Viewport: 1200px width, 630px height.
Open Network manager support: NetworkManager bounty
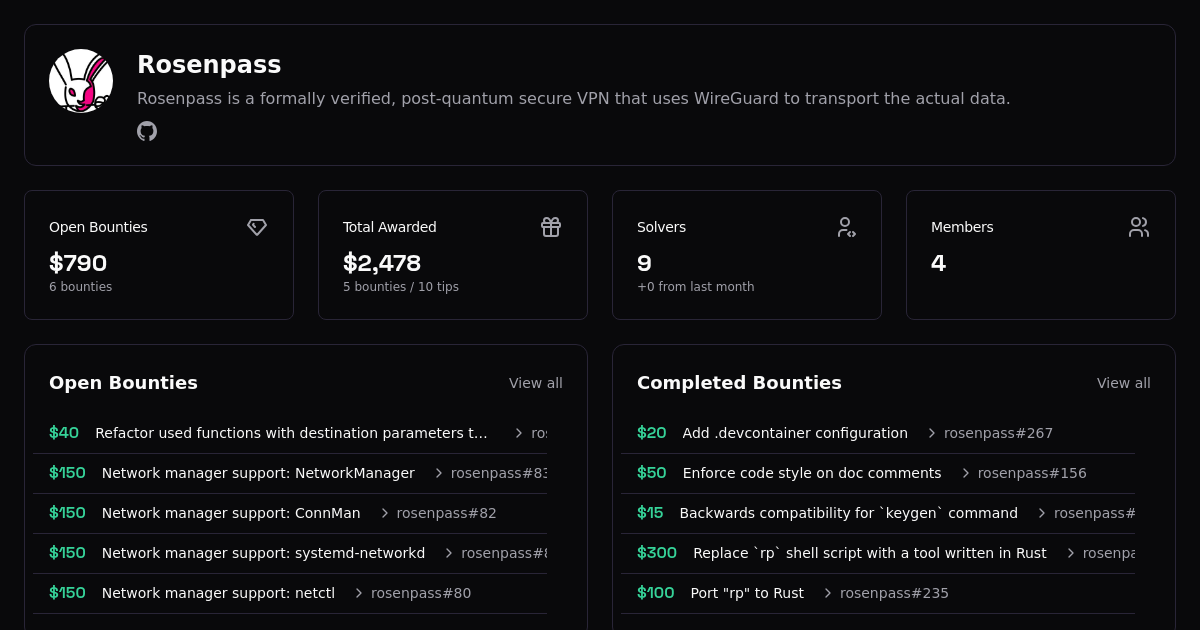pos(258,473)
